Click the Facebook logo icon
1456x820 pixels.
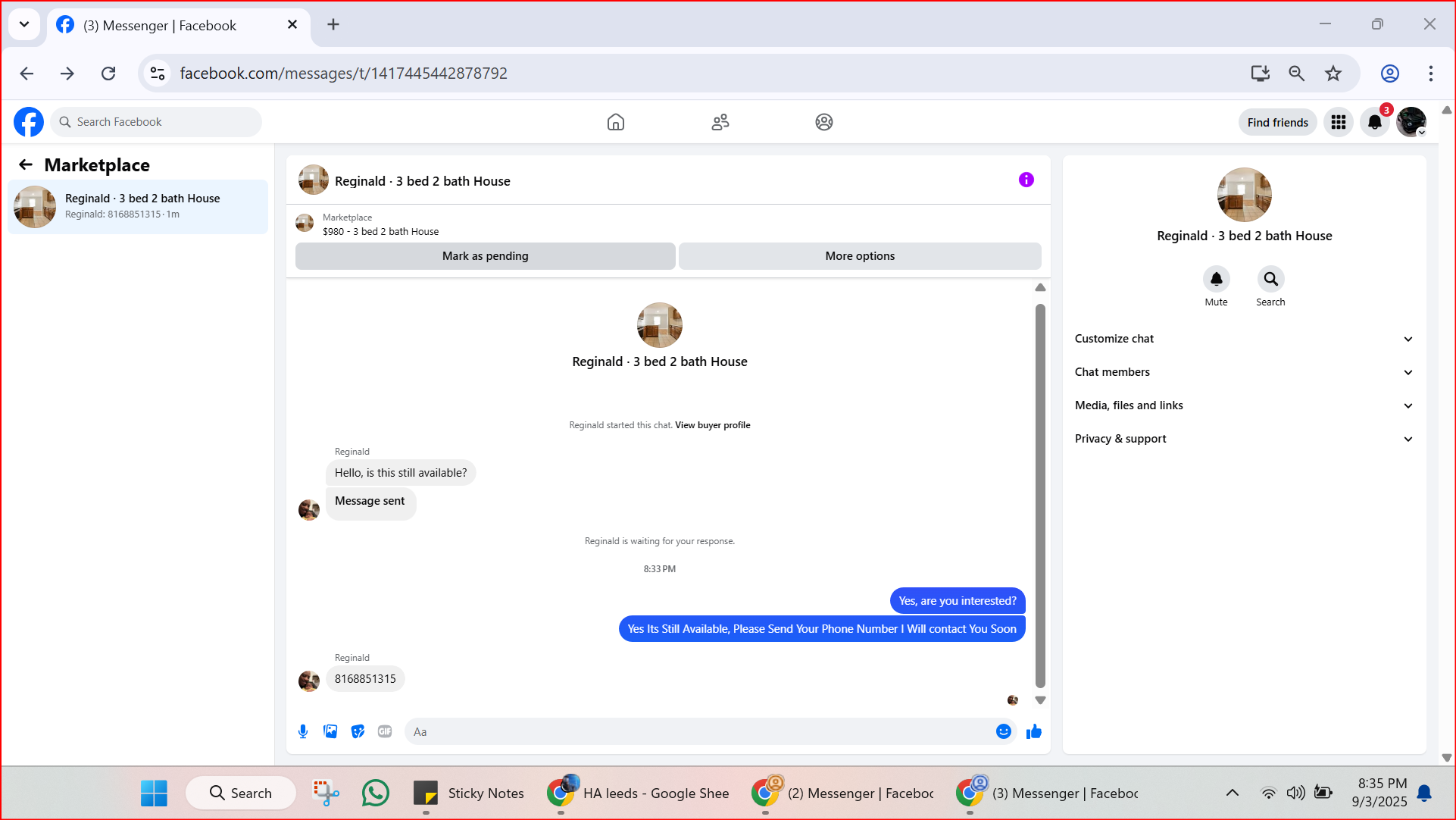click(x=29, y=122)
